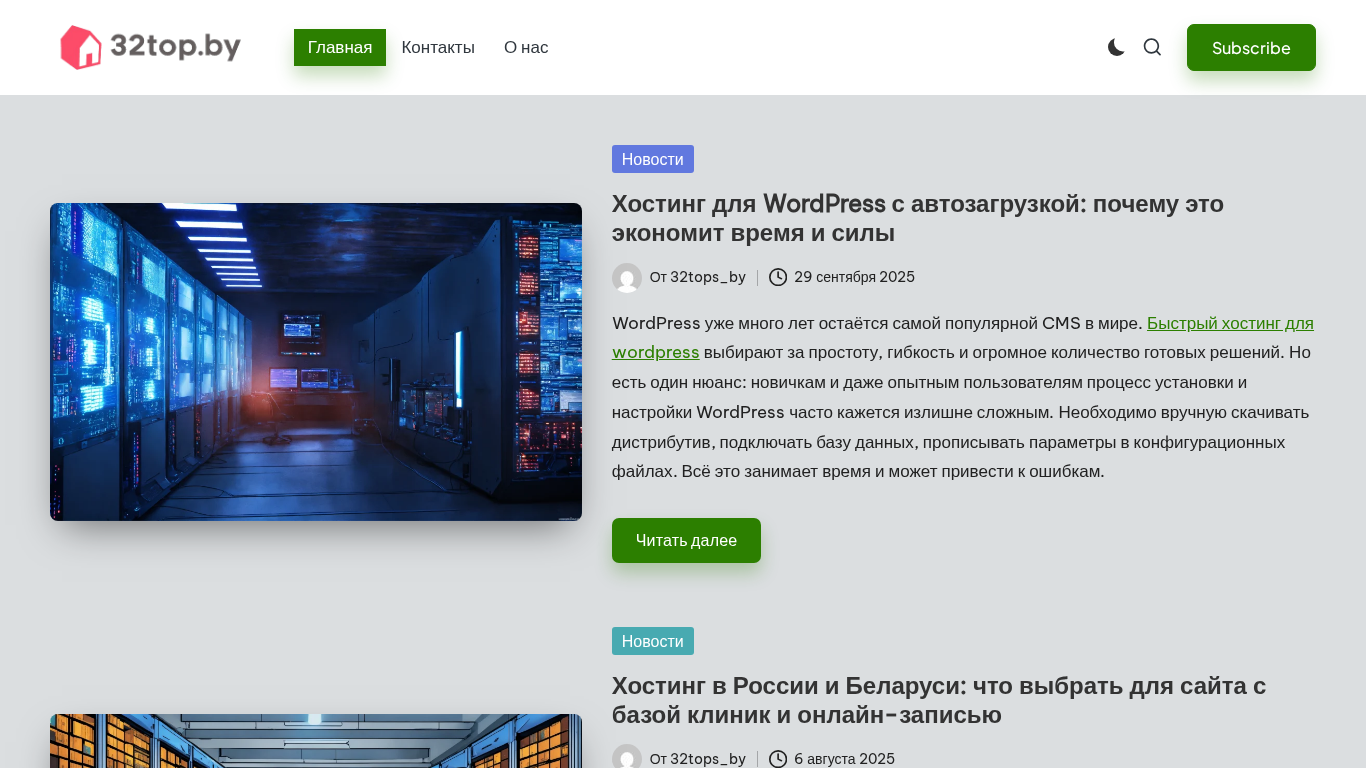Viewport: 1366px width, 768px height.
Task: Toggle dark mode with moon icon
Action: click(1116, 47)
